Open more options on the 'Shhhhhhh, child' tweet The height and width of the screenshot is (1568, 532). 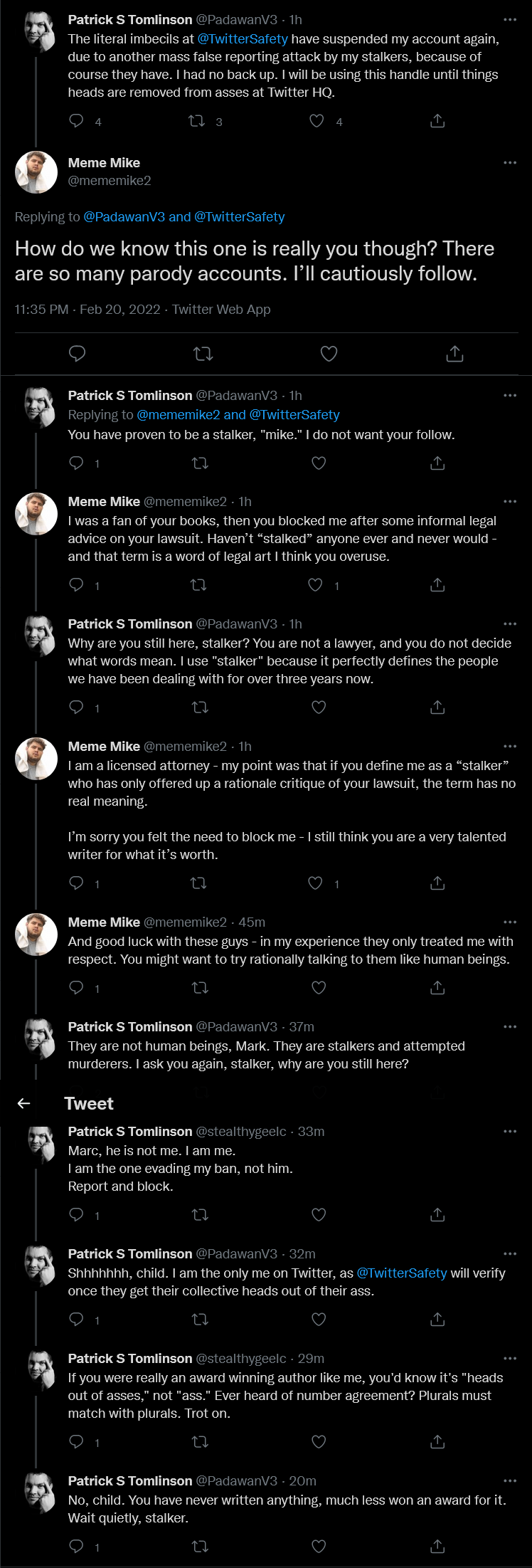coord(510,1254)
